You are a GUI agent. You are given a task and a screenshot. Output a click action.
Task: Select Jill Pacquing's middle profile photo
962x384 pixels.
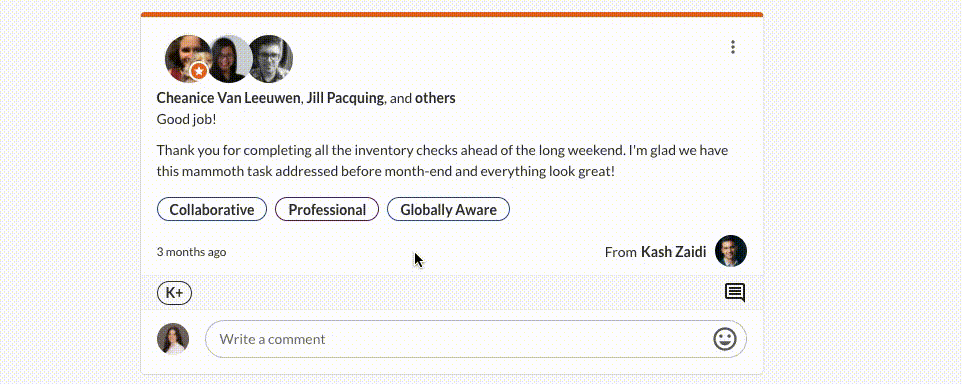pos(229,59)
